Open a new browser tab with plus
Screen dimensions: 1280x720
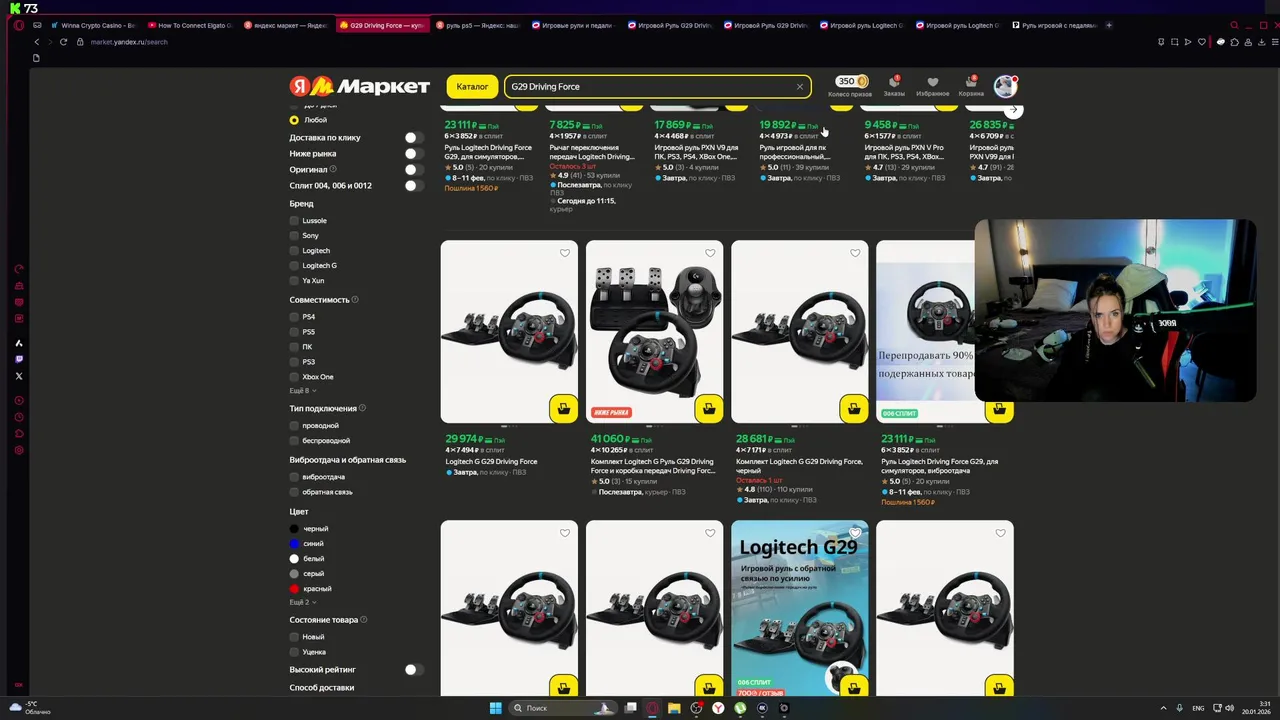click(1108, 25)
